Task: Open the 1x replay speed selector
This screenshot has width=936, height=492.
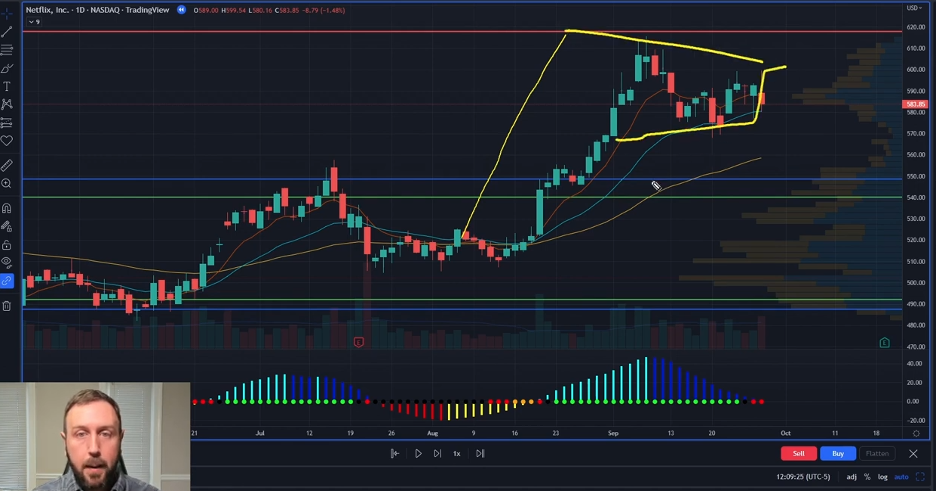Action: tap(457, 453)
